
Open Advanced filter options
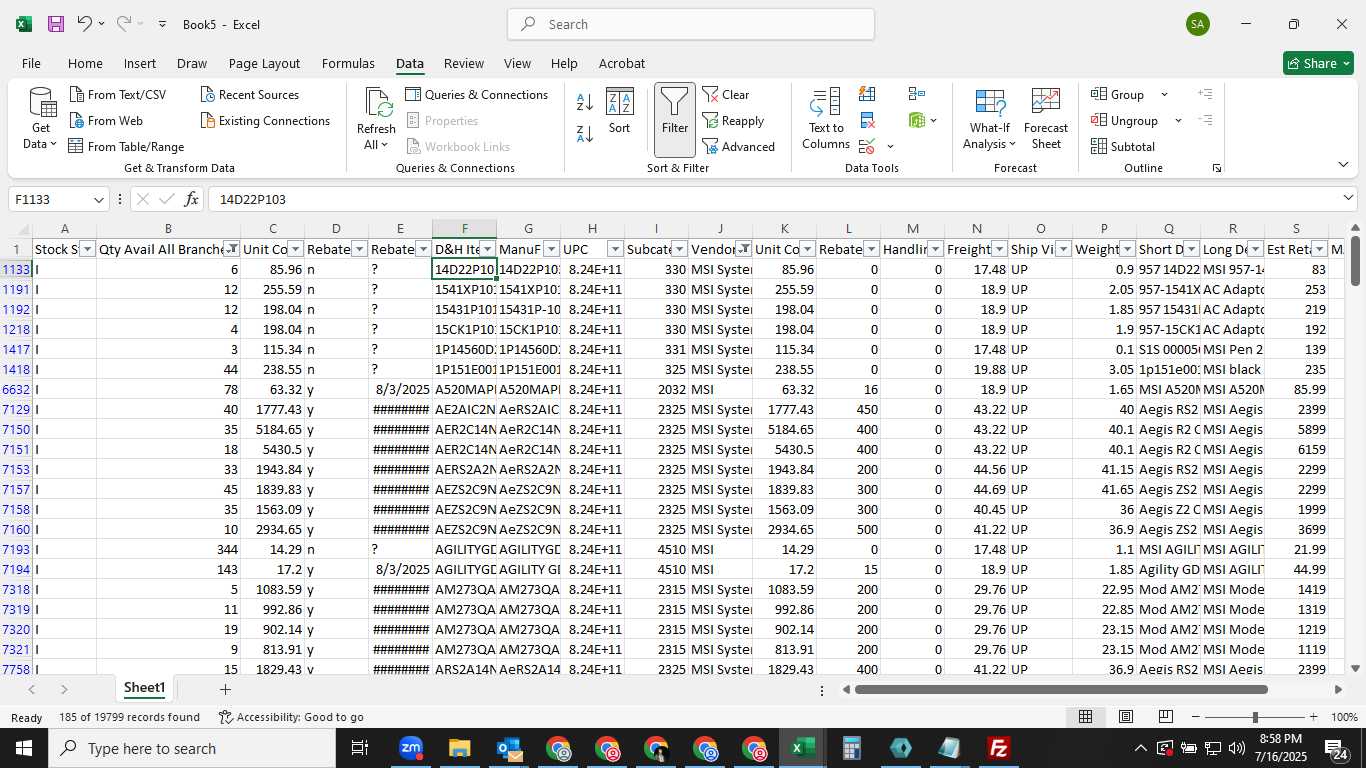(x=738, y=147)
